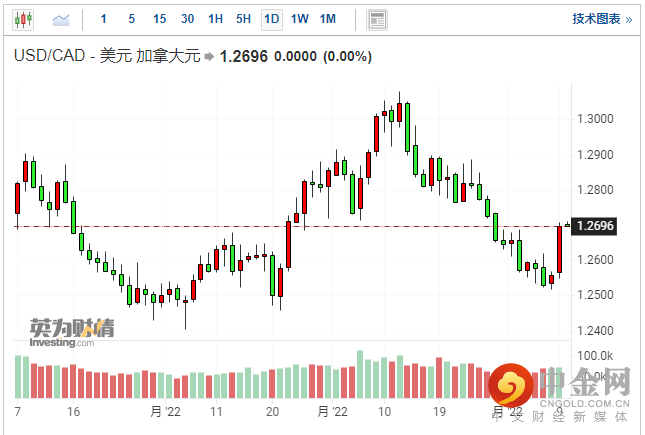Select the 15 minute interval
This screenshot has width=645, height=435.
159,19
